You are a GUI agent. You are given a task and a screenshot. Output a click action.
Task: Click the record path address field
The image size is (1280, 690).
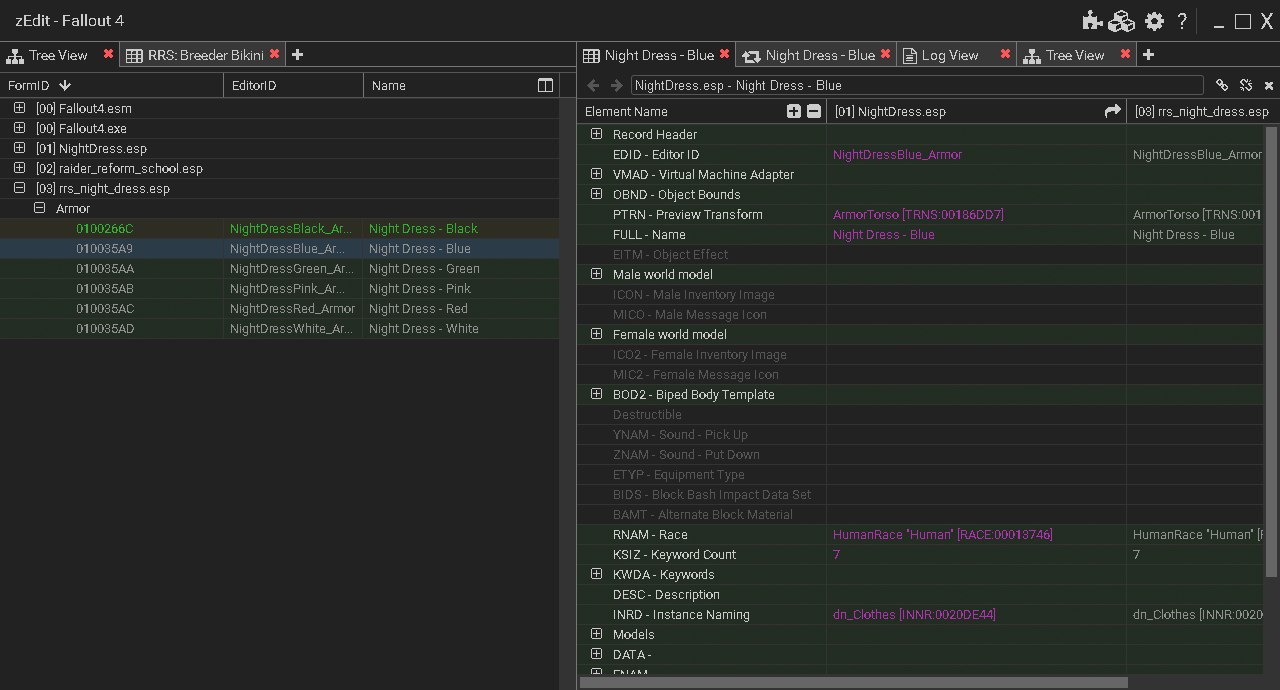point(917,85)
